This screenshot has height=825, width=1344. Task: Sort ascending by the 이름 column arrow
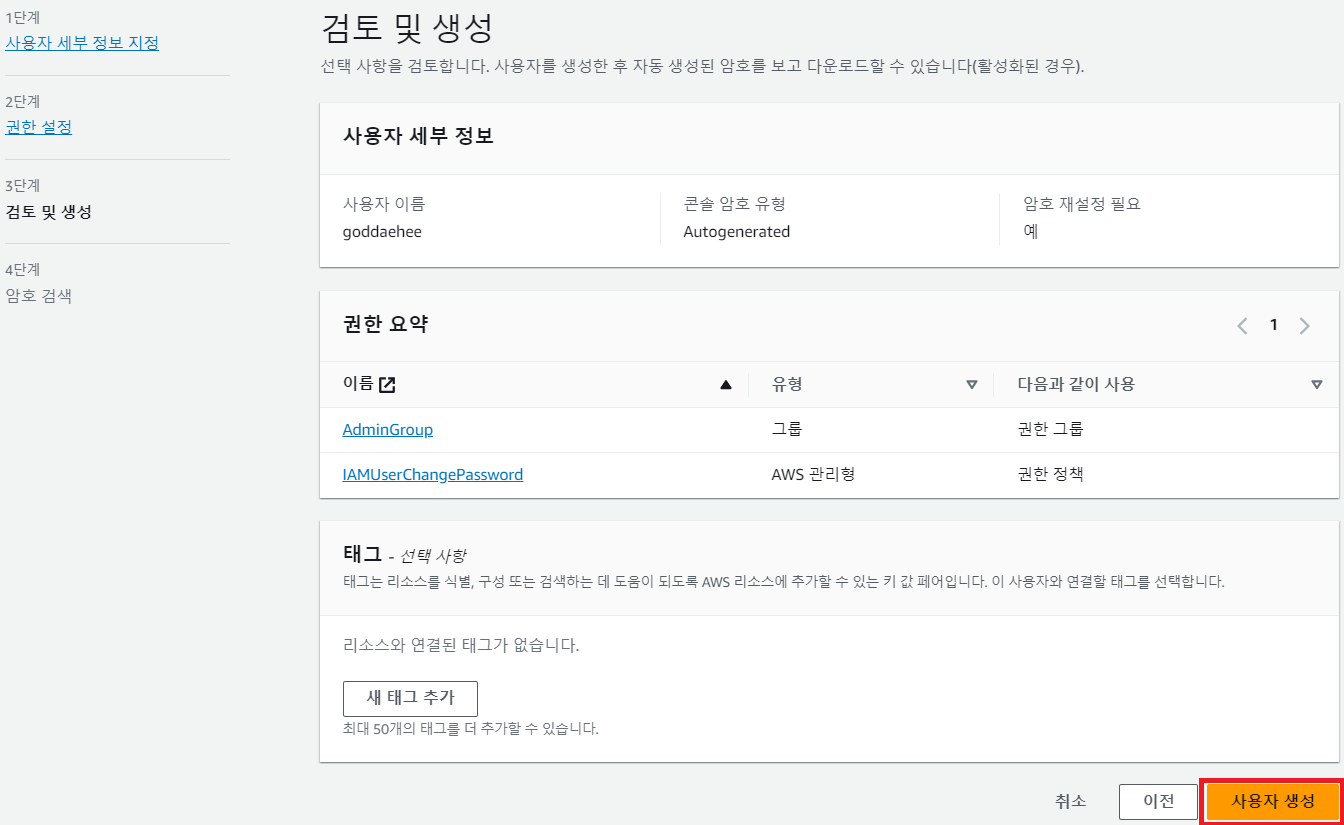click(726, 384)
